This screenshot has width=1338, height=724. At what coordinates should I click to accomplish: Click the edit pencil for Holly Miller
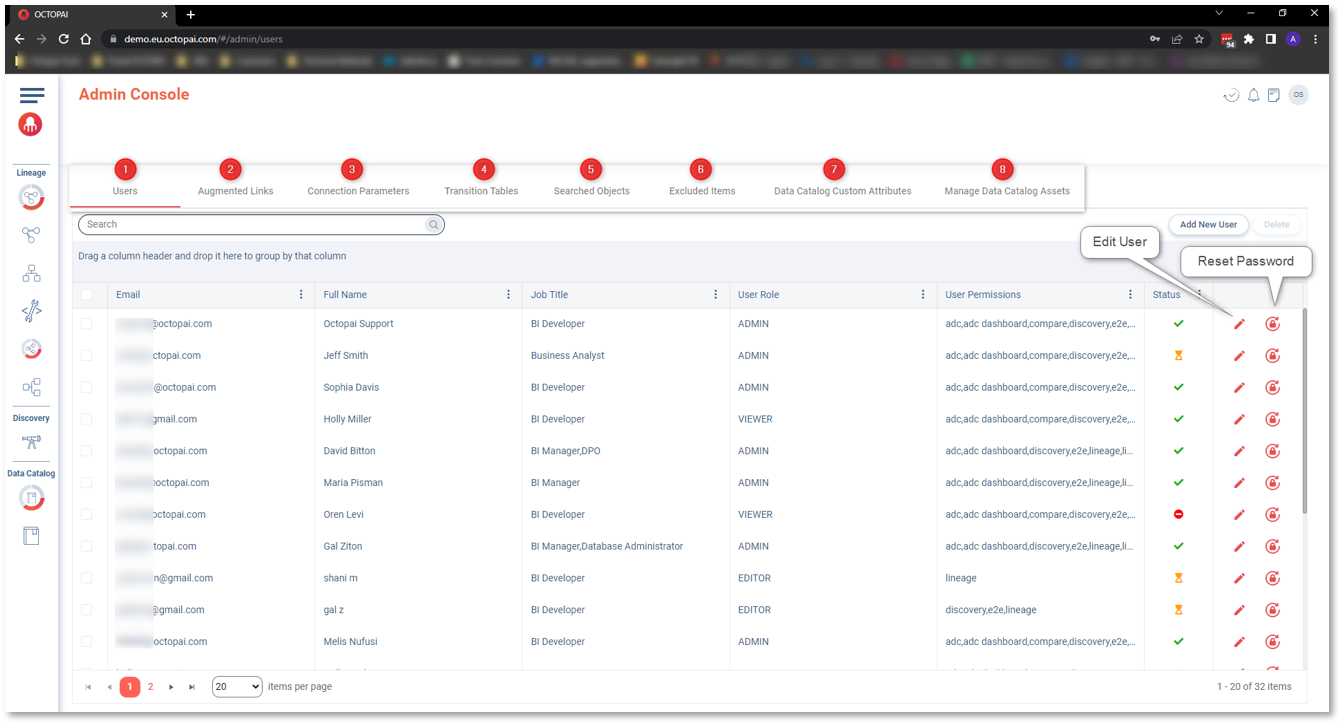[x=1239, y=420]
